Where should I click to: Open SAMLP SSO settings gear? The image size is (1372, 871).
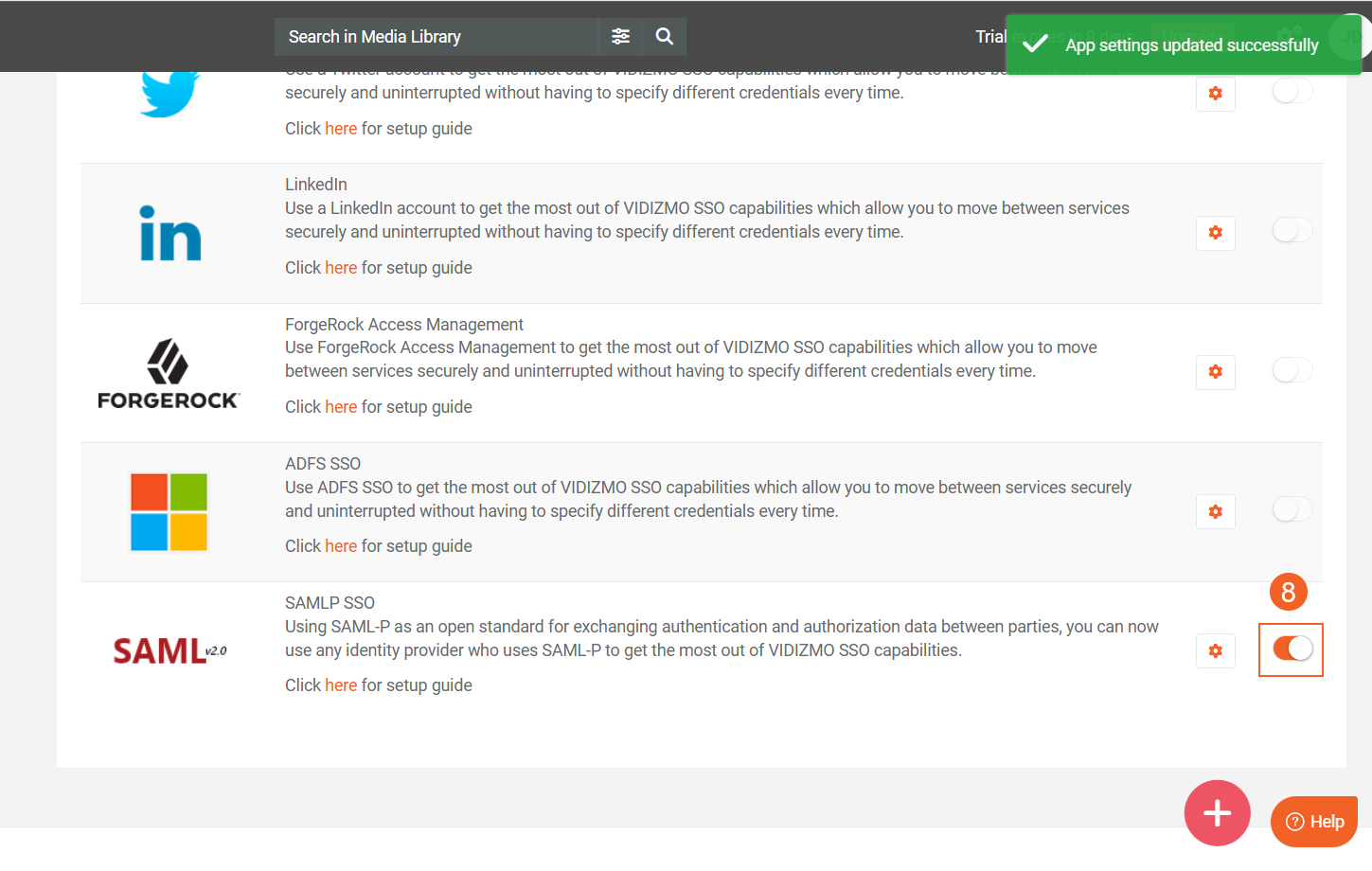click(x=1215, y=651)
